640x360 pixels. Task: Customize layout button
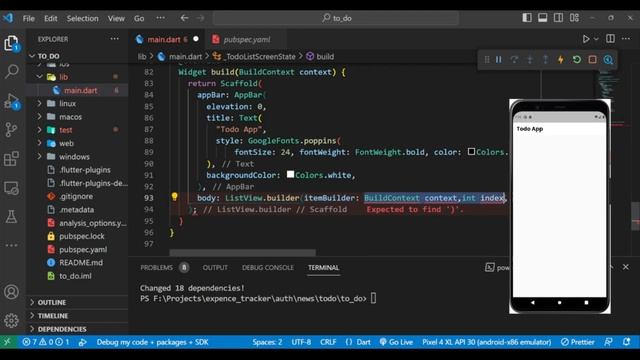point(574,18)
